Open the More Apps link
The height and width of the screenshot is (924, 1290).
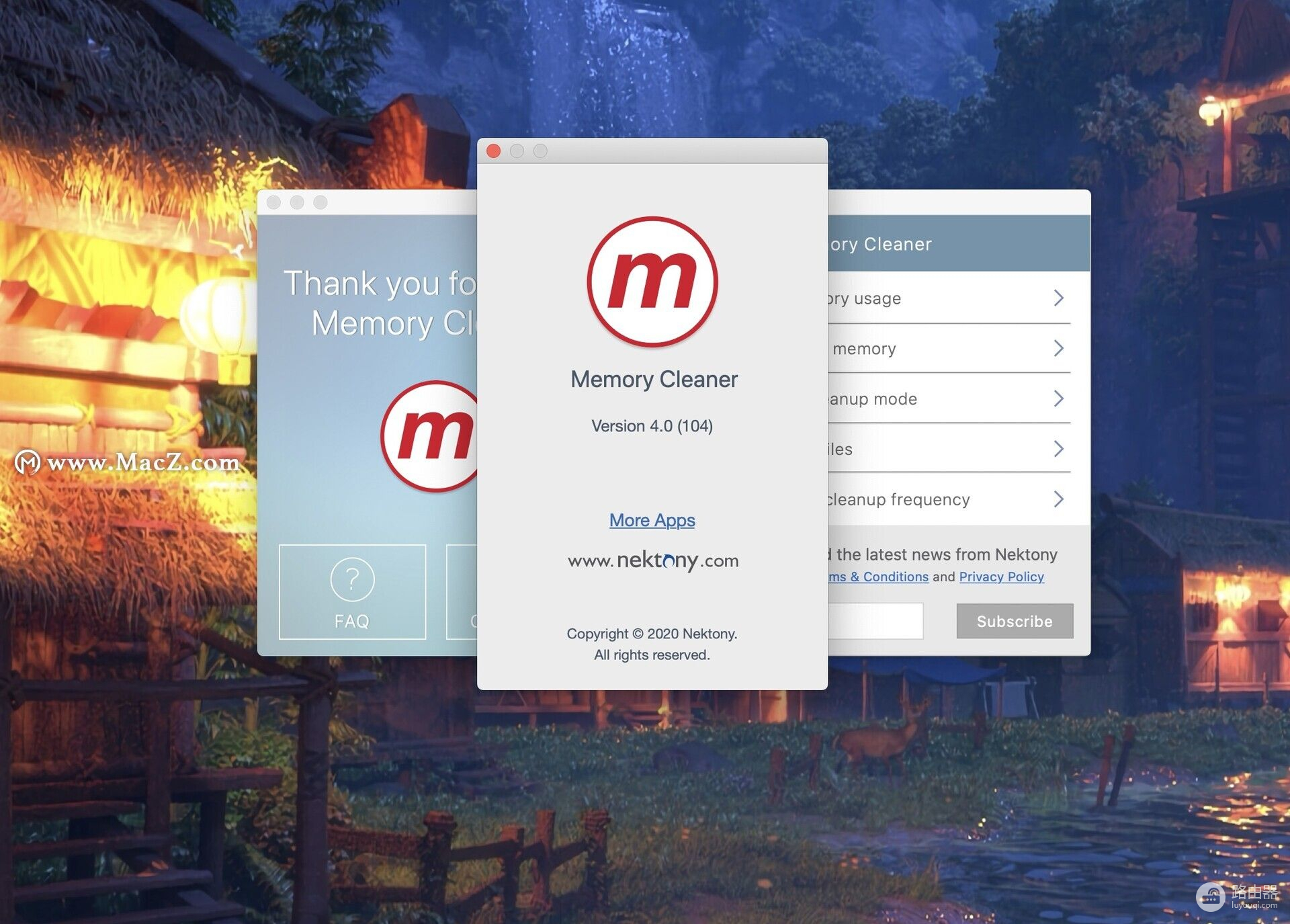pos(652,520)
